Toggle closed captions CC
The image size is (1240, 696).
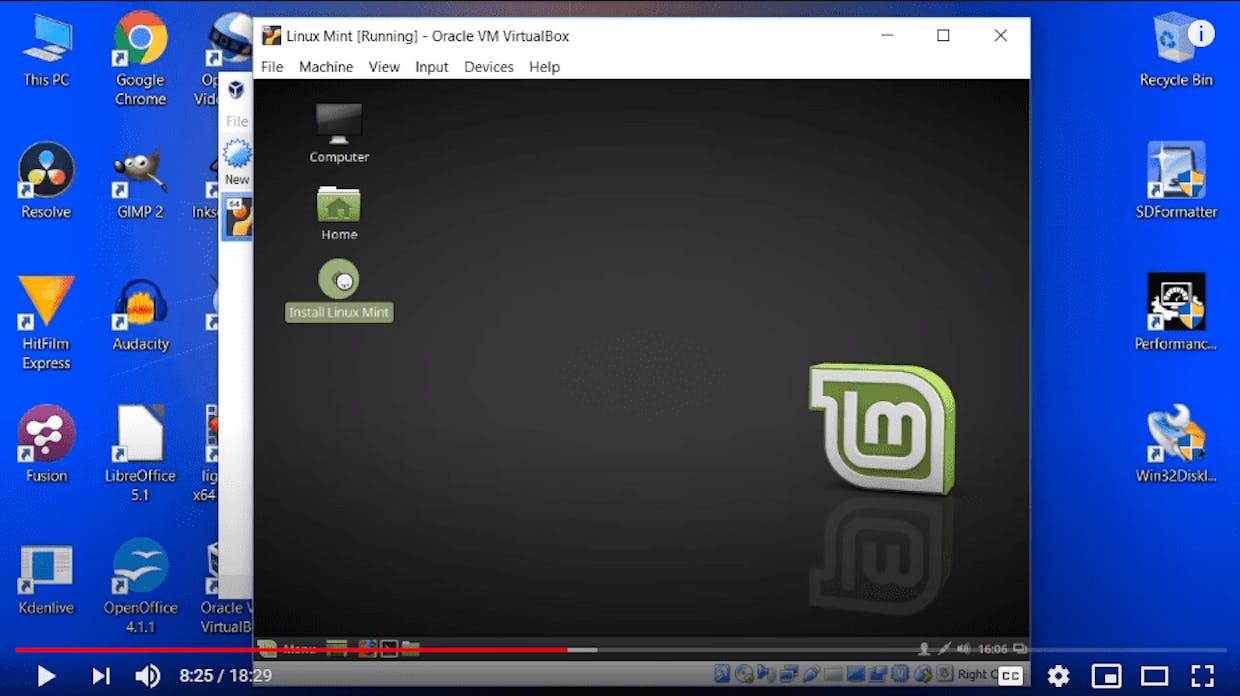(x=1011, y=676)
